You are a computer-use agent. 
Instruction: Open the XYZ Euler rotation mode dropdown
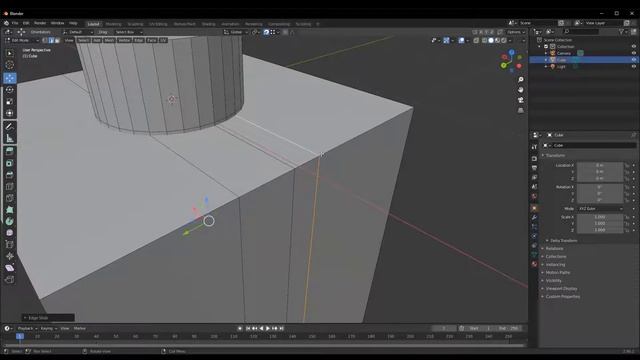[600, 209]
